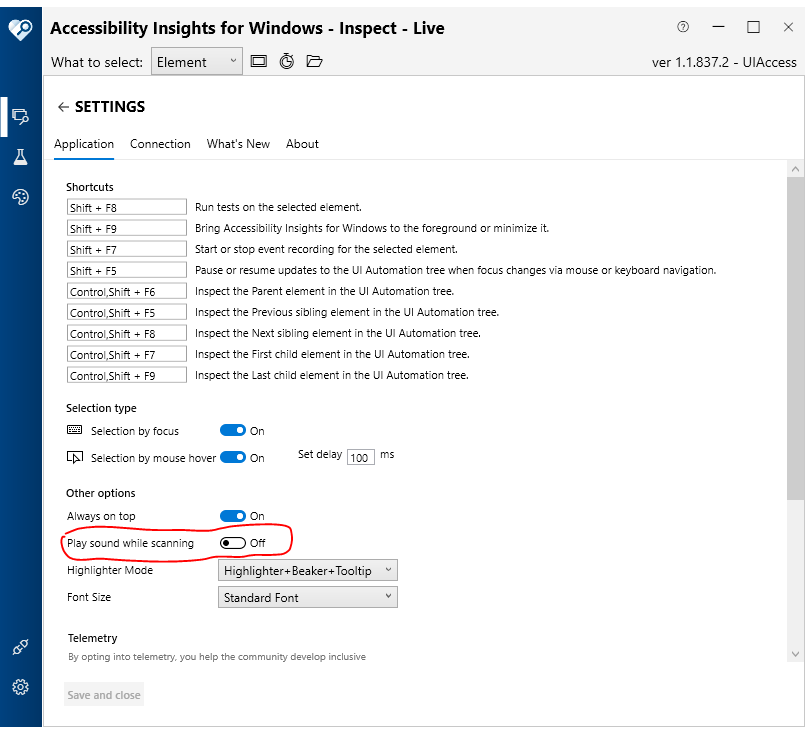Switch to the Connection tab
811x747 pixels.
(160, 144)
